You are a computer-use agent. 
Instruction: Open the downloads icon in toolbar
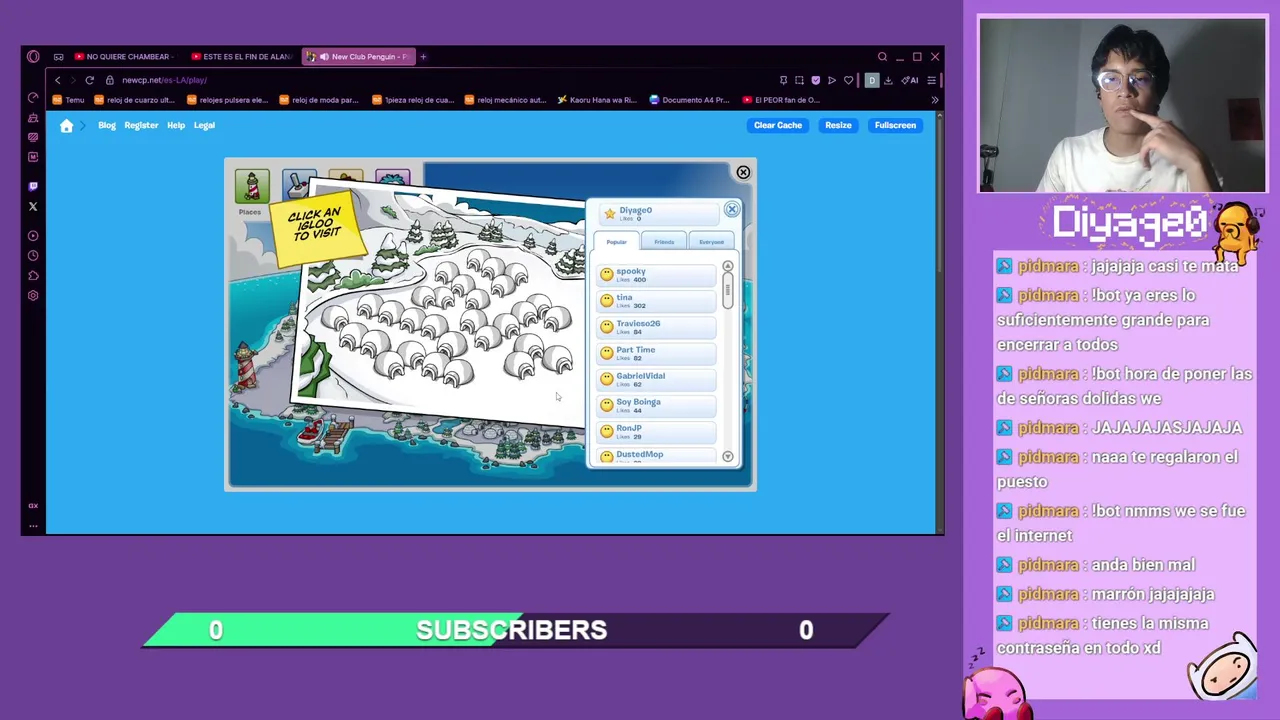click(888, 80)
